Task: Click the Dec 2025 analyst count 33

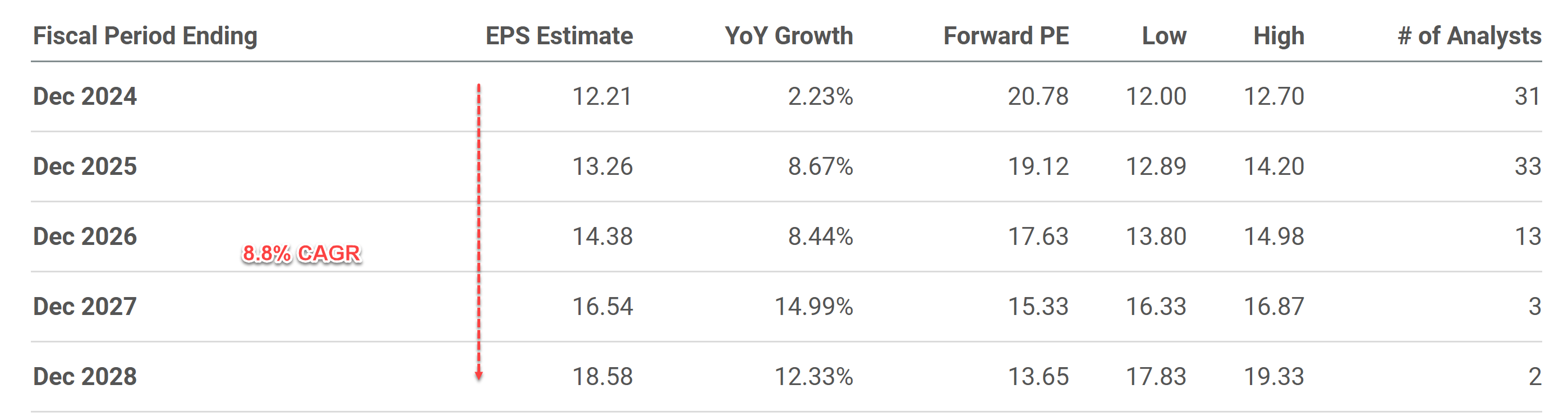Action: (x=1527, y=166)
